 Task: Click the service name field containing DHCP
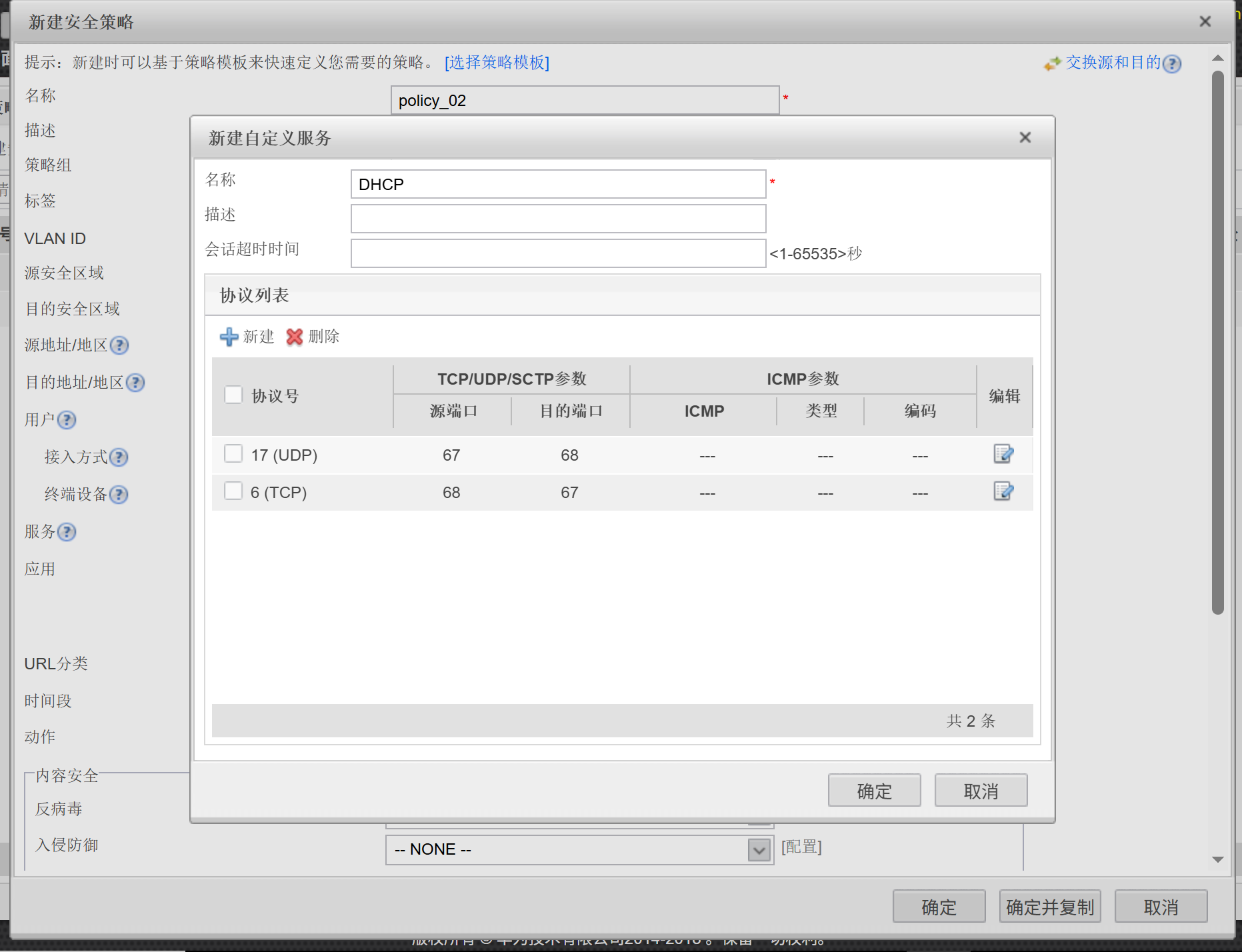tap(558, 184)
